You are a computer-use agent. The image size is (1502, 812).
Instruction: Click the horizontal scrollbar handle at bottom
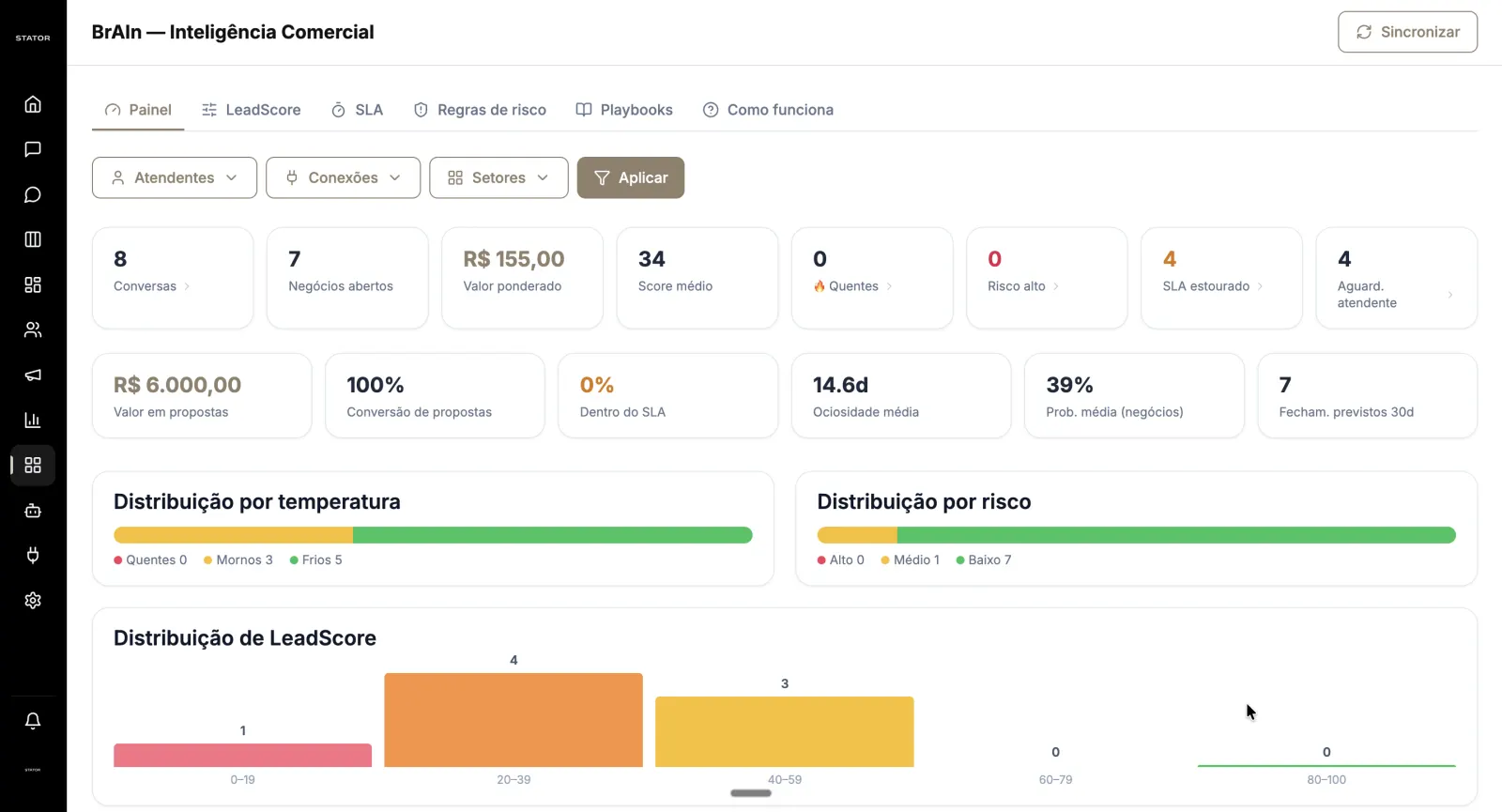tap(751, 793)
